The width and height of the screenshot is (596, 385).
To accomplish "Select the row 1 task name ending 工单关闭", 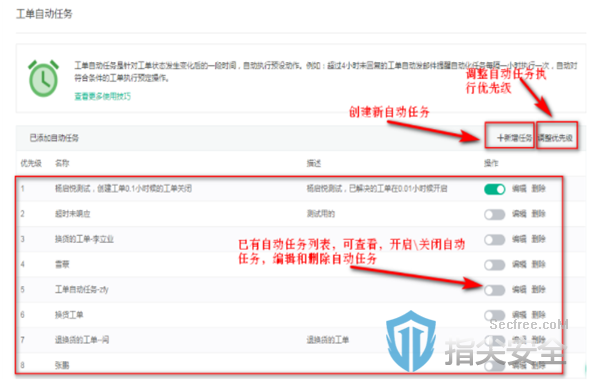I will [x=123, y=189].
